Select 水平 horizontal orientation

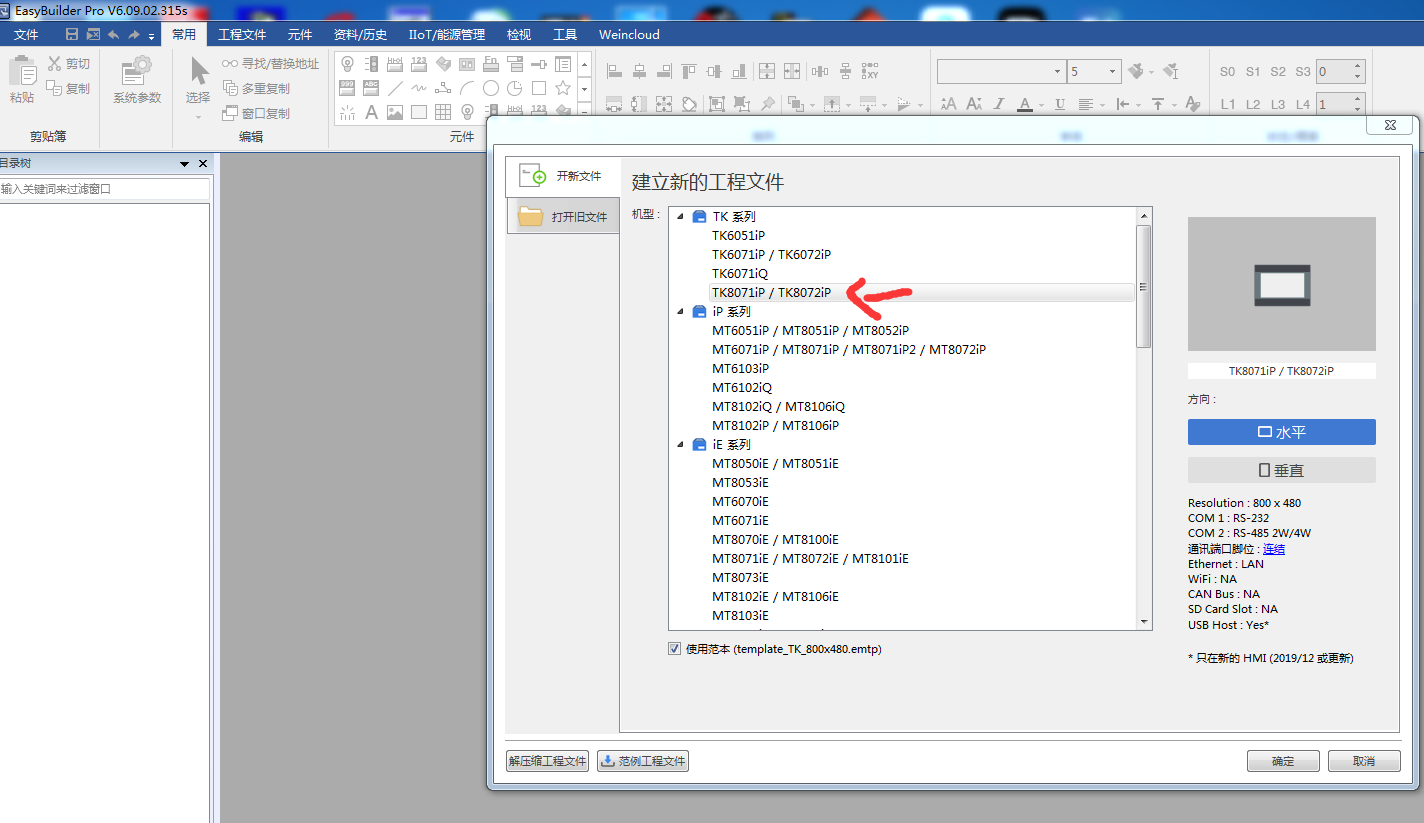point(1281,432)
